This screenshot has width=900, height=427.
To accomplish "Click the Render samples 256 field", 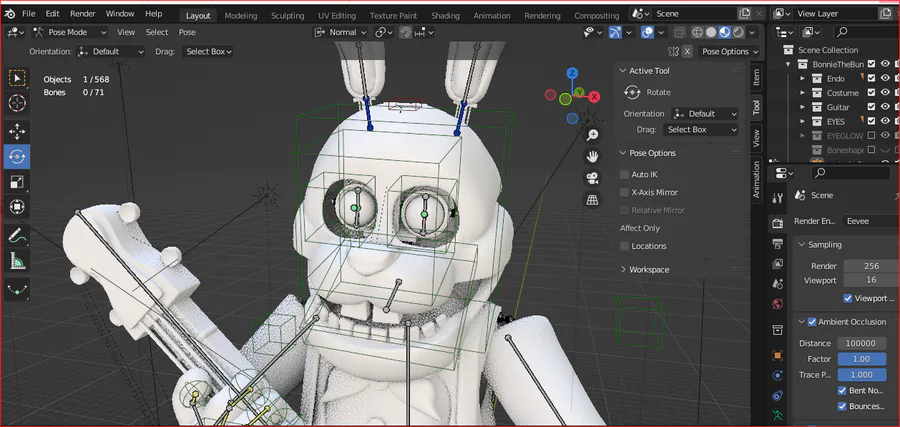I will click(872, 266).
